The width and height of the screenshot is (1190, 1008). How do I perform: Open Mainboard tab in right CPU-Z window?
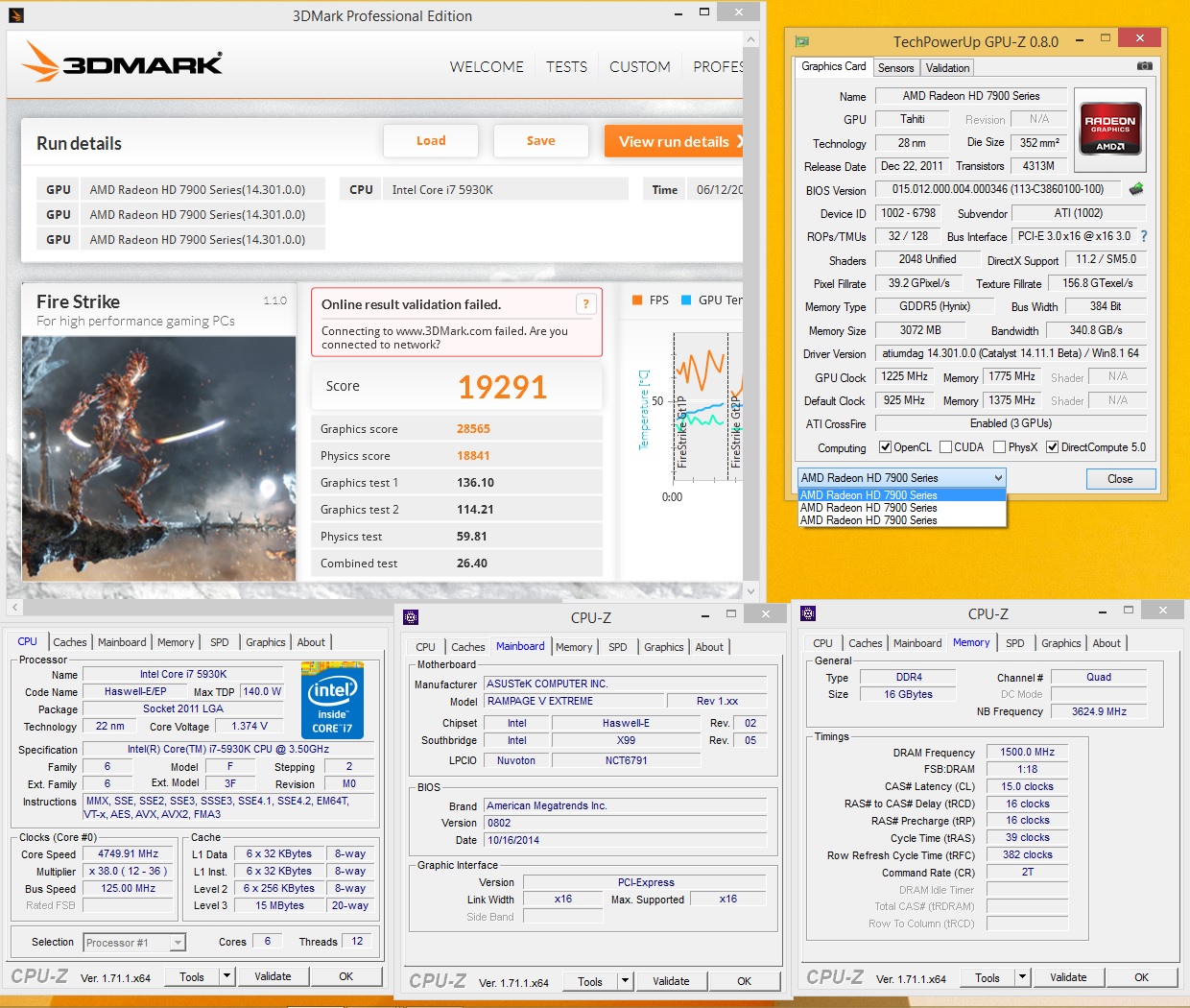pyautogui.click(x=917, y=643)
